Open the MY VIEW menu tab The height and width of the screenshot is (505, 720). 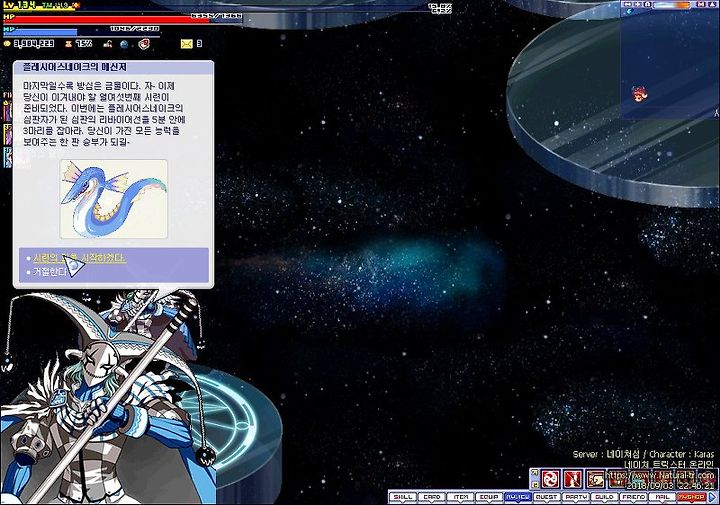click(x=518, y=497)
